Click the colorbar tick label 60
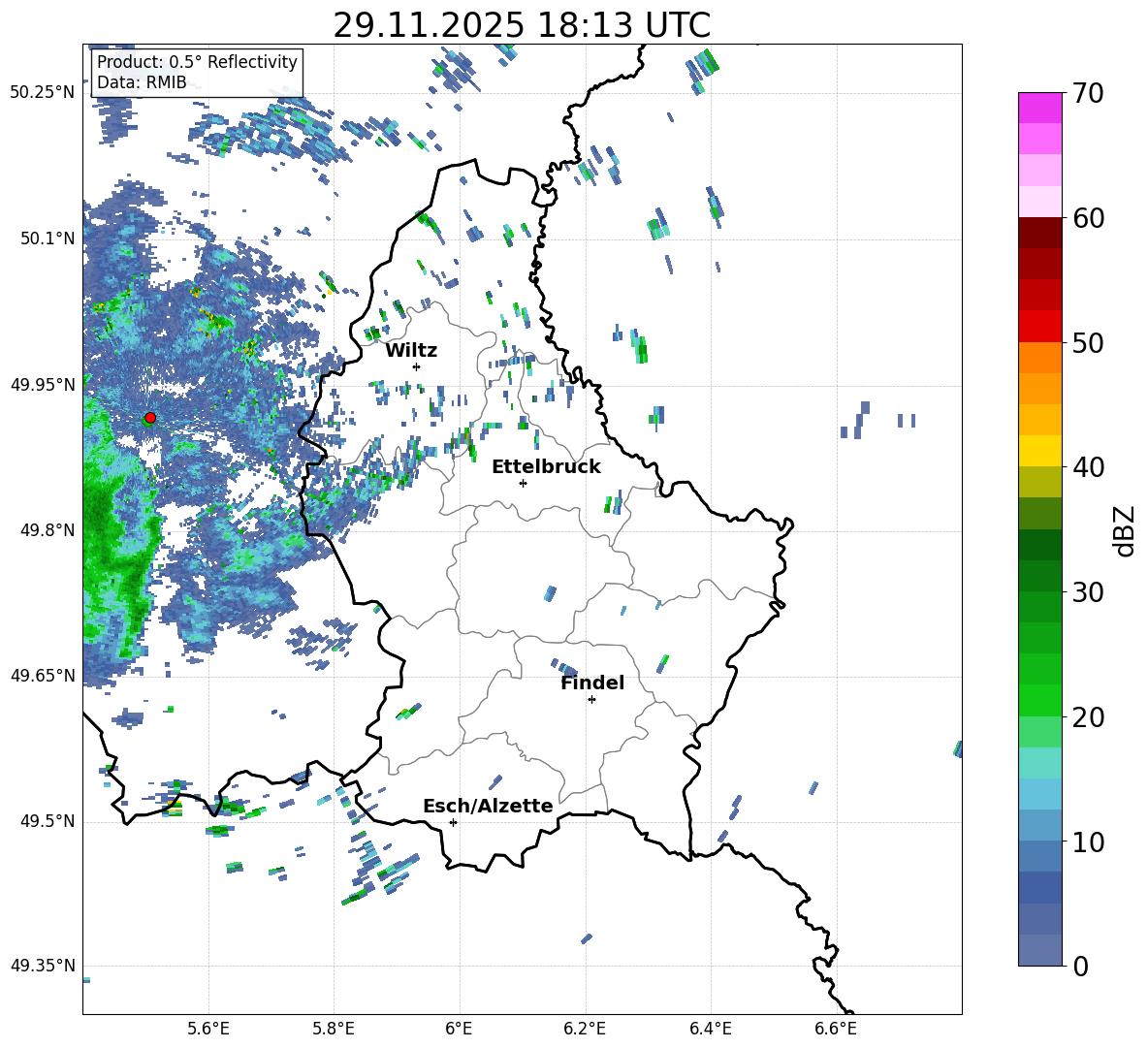 pos(1088,218)
